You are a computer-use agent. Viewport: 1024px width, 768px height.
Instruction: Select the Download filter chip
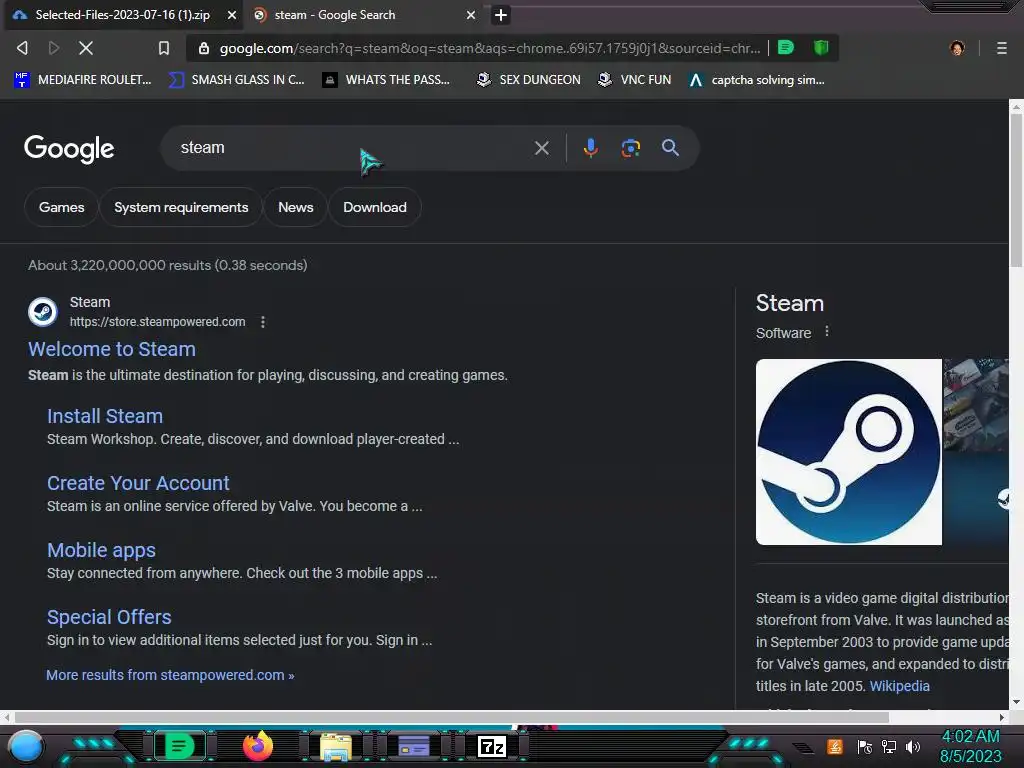tap(375, 207)
